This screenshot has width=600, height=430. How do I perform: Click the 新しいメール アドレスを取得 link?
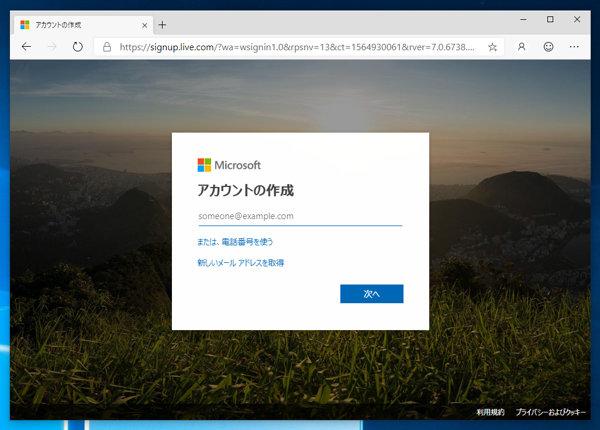click(241, 263)
